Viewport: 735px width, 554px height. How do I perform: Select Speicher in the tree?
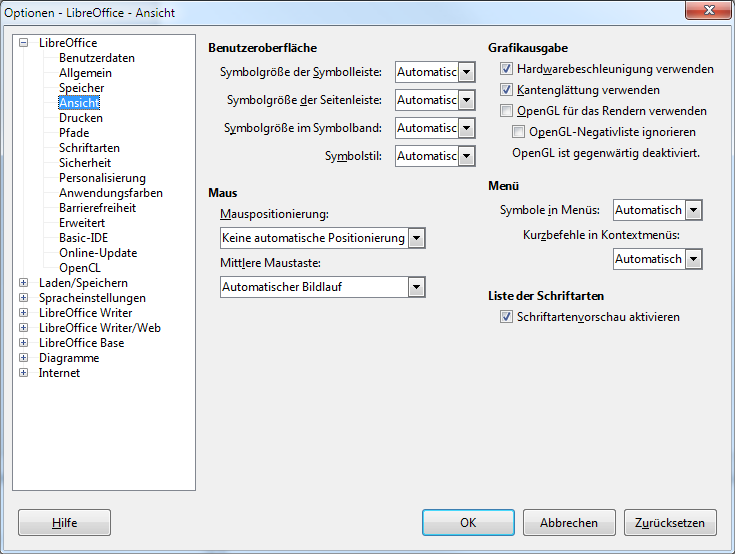82,88
